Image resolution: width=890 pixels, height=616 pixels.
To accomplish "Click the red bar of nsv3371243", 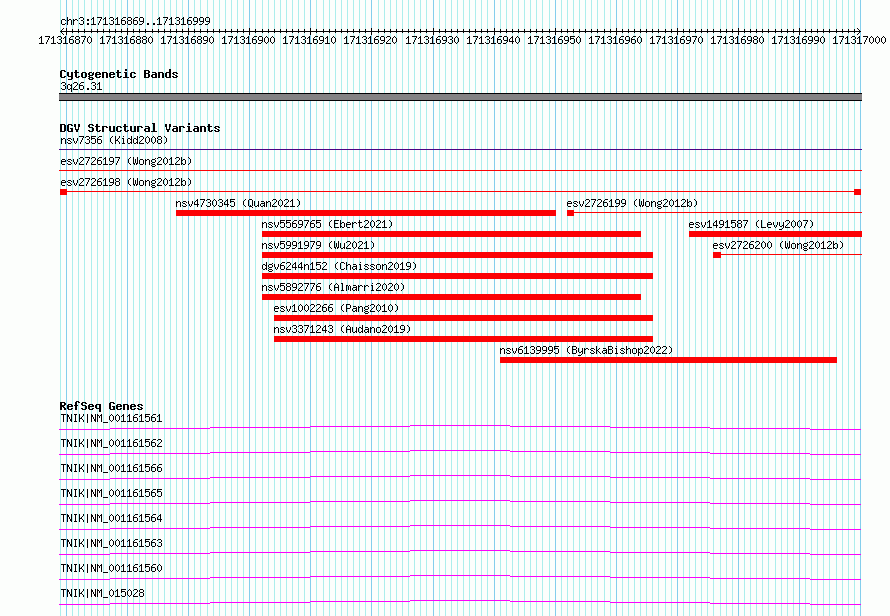I will tap(463, 339).
